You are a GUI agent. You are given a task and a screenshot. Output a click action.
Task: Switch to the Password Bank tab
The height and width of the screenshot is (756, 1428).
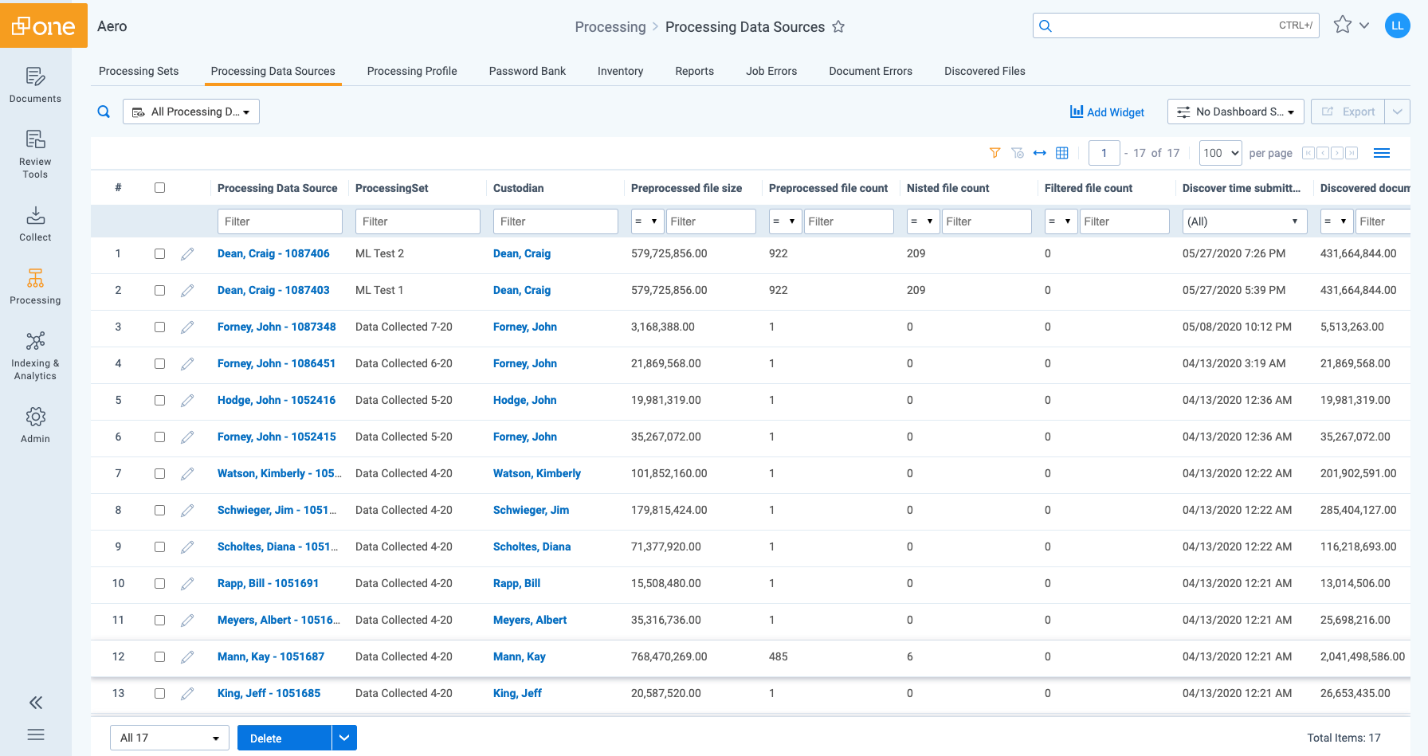527,71
